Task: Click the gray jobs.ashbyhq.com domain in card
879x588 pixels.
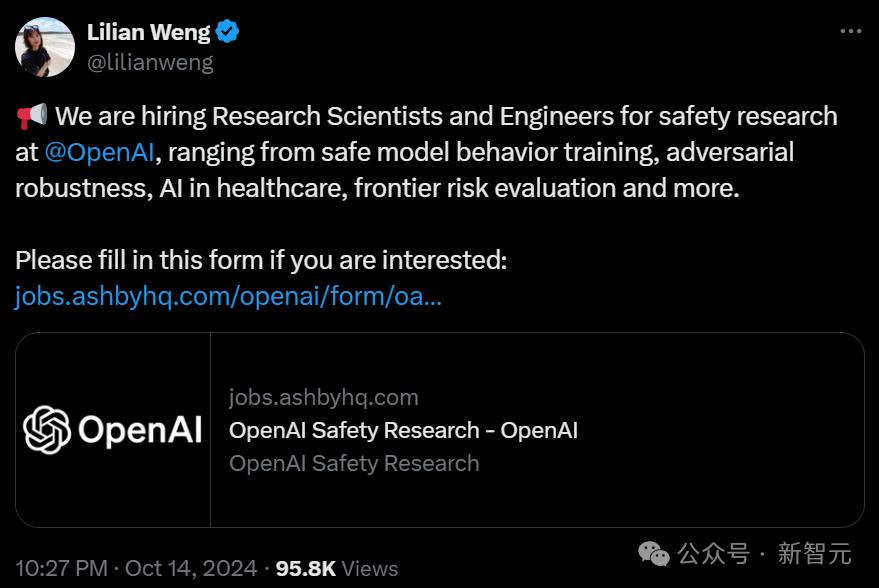Action: [x=323, y=398]
